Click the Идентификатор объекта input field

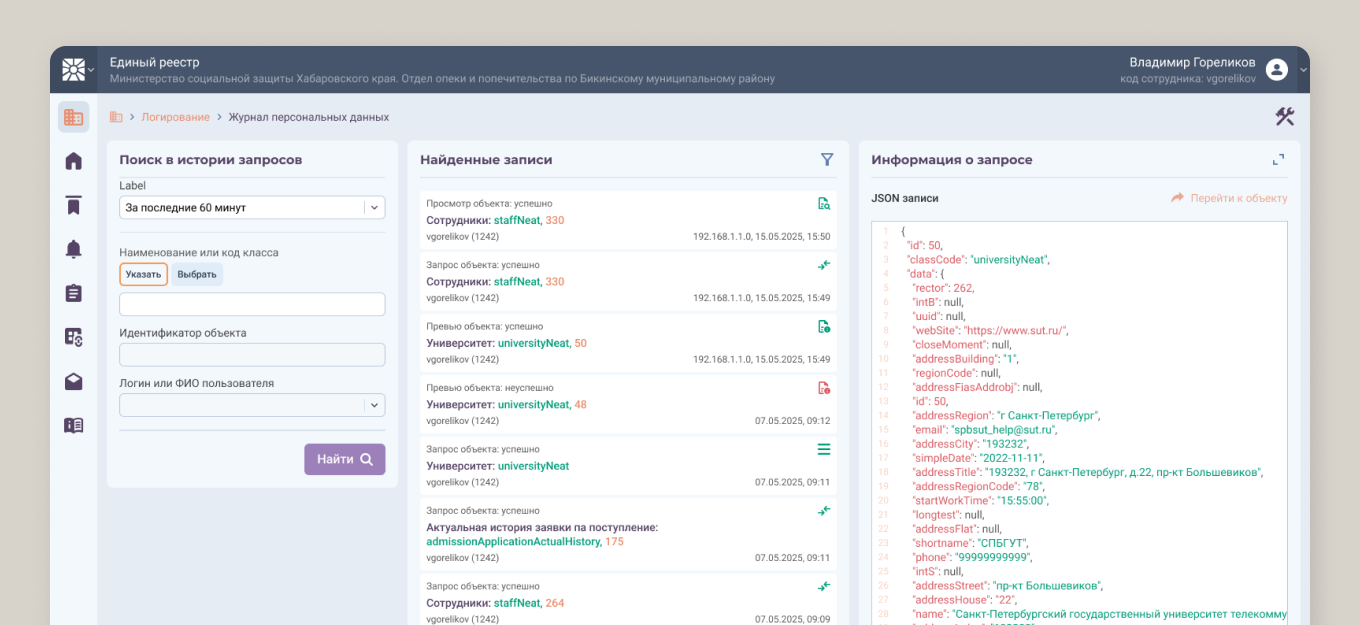pos(251,355)
